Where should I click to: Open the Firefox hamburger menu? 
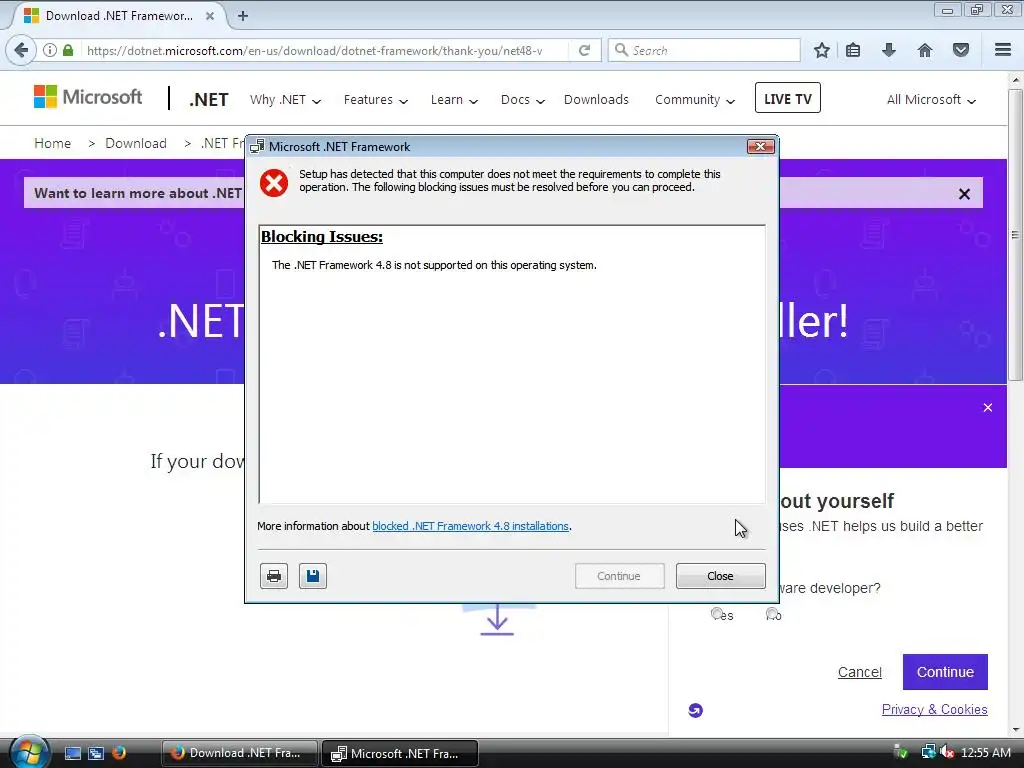click(1003, 50)
